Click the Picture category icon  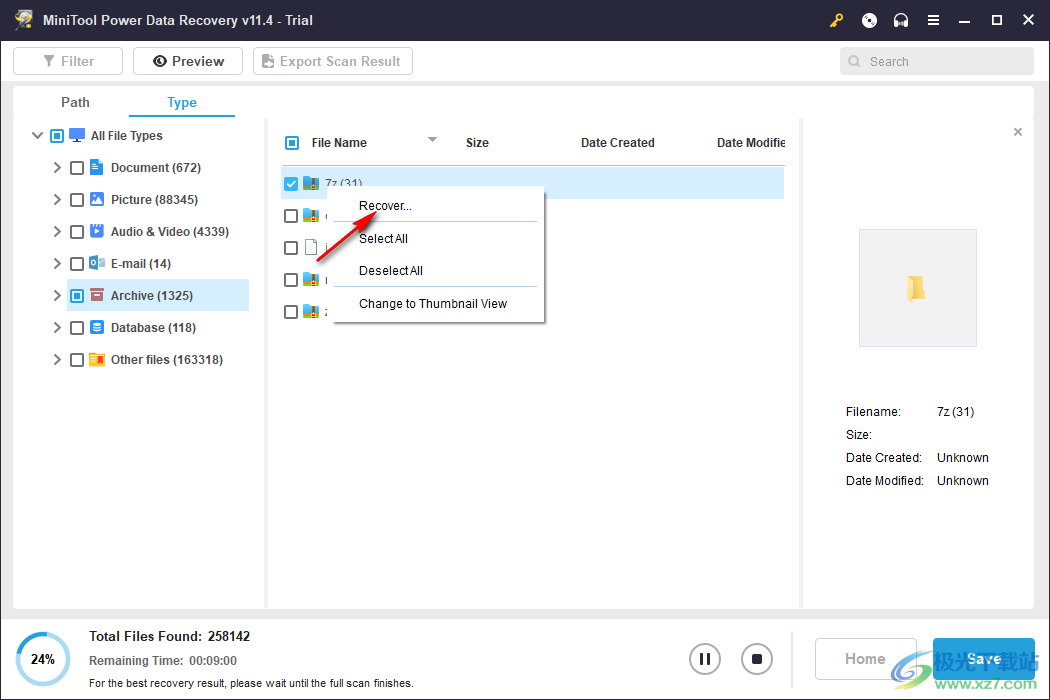click(96, 199)
